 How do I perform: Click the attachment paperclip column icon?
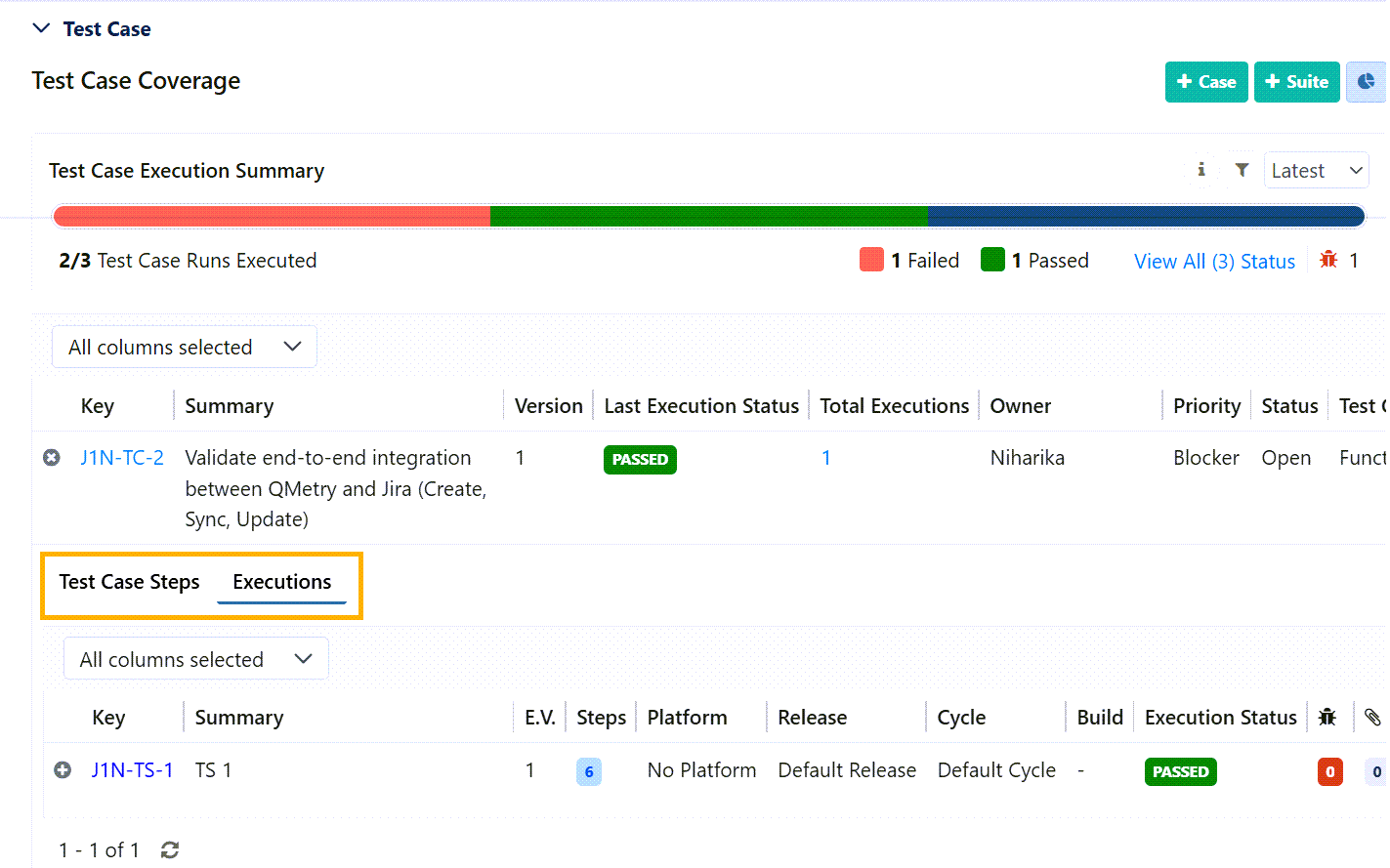tap(1372, 718)
